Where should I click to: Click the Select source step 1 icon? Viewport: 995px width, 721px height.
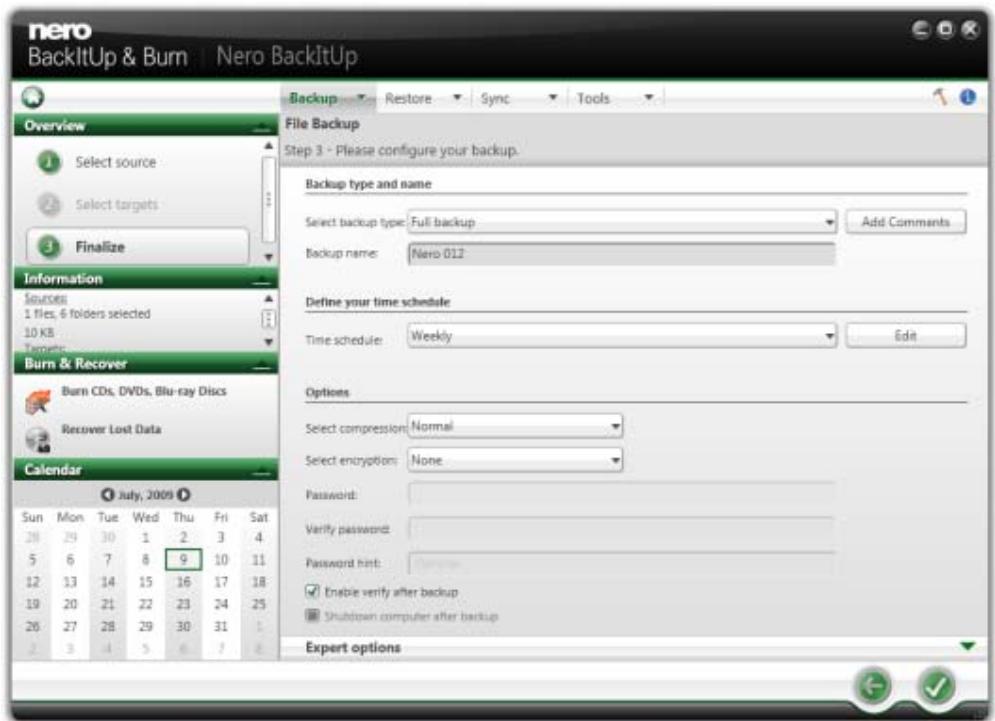tap(49, 162)
